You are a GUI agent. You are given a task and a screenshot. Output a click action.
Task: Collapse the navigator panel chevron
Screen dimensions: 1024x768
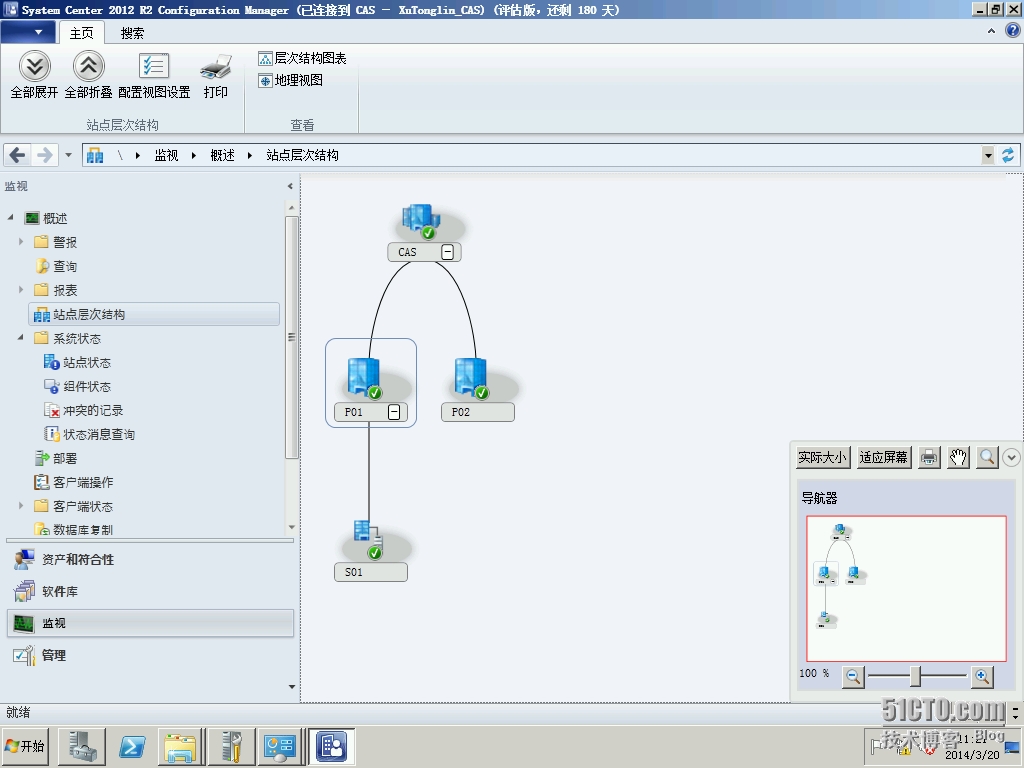tap(1011, 457)
